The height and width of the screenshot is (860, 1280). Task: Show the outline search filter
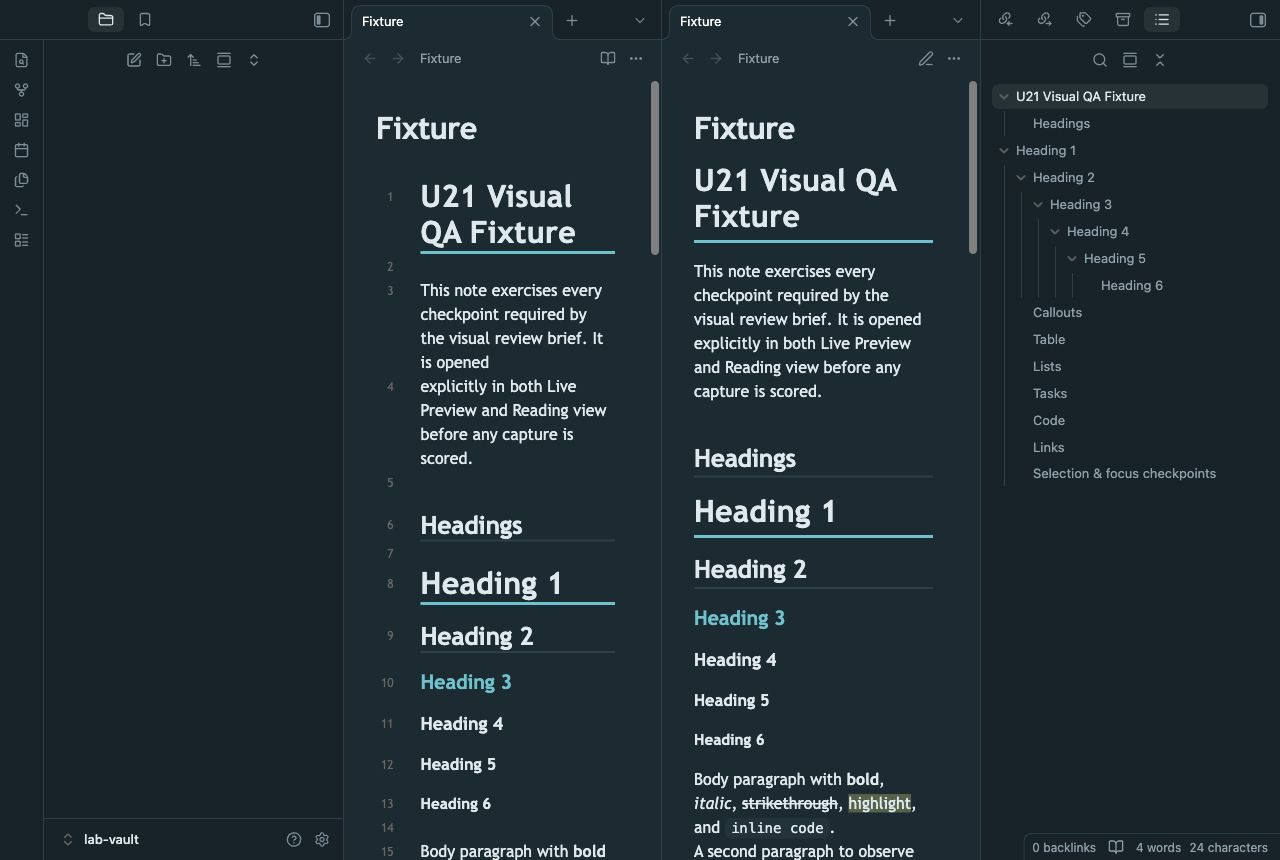click(1100, 60)
